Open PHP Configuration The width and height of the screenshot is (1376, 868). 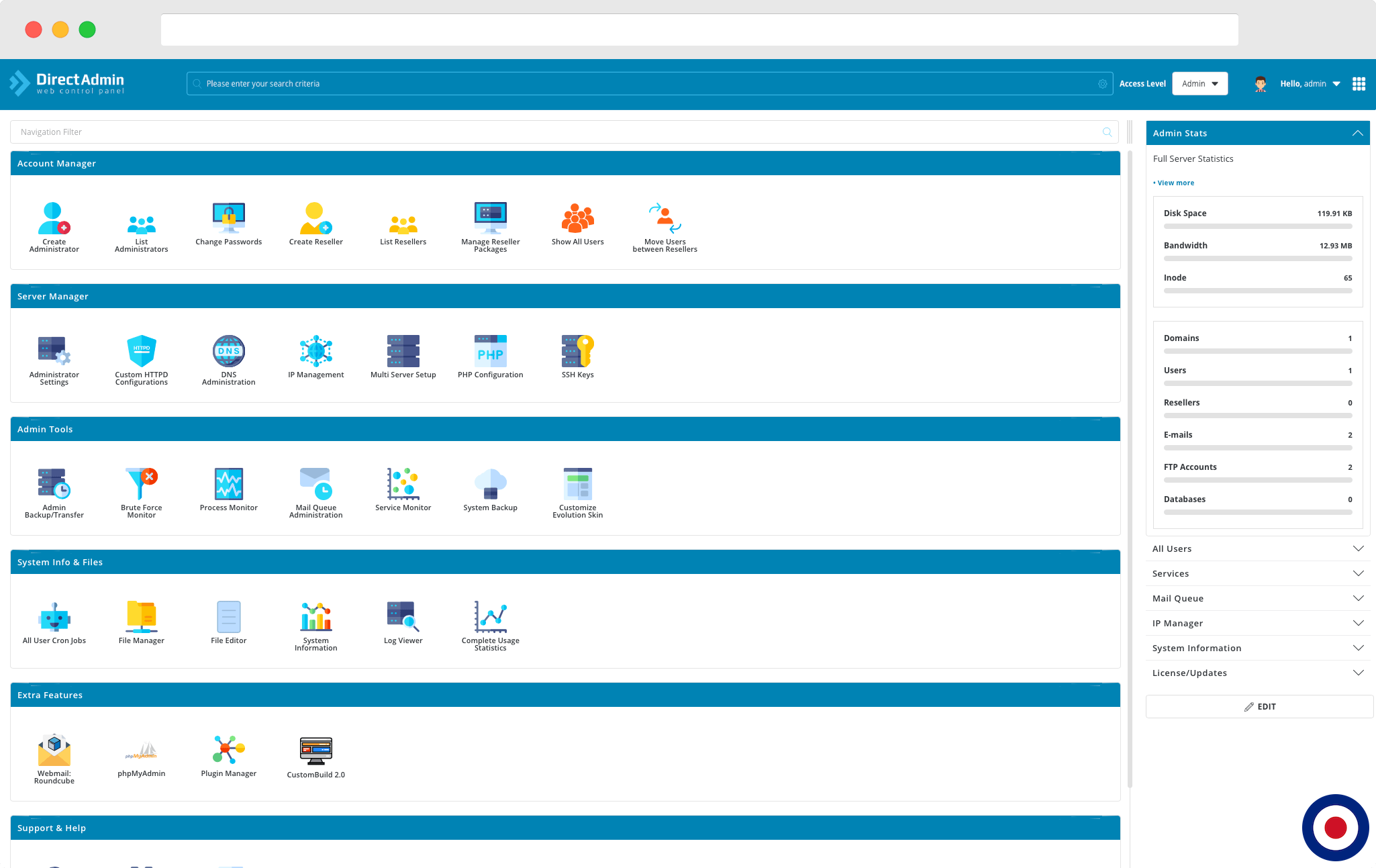point(490,356)
